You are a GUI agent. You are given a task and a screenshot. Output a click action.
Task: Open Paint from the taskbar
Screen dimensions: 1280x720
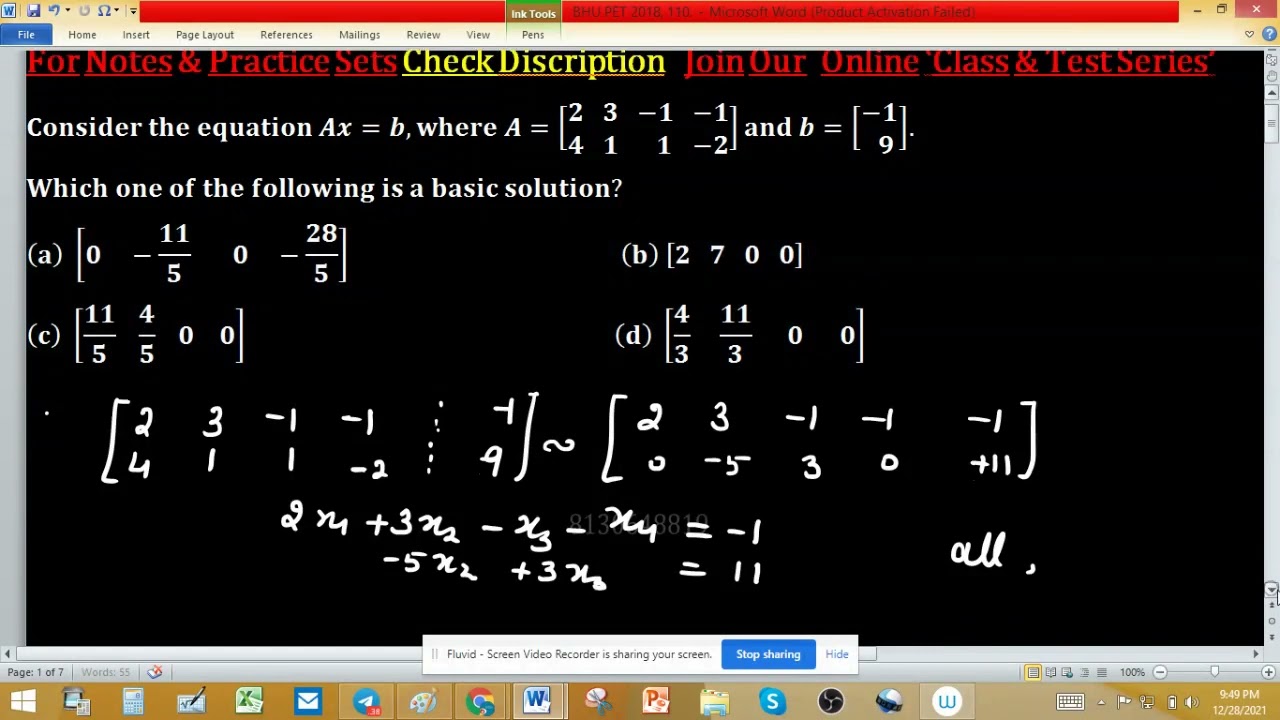[423, 701]
